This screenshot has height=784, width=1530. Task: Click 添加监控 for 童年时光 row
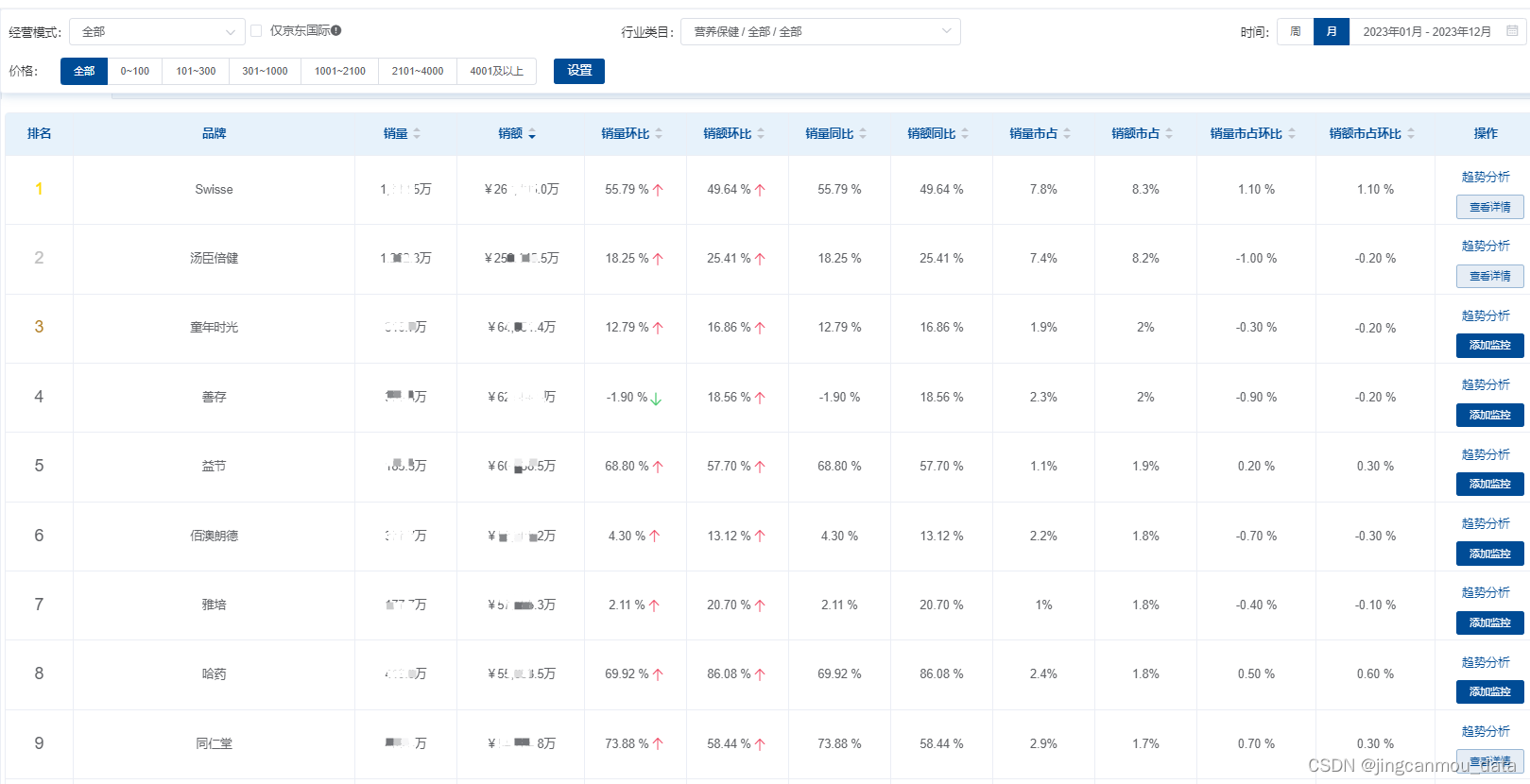[1490, 346]
